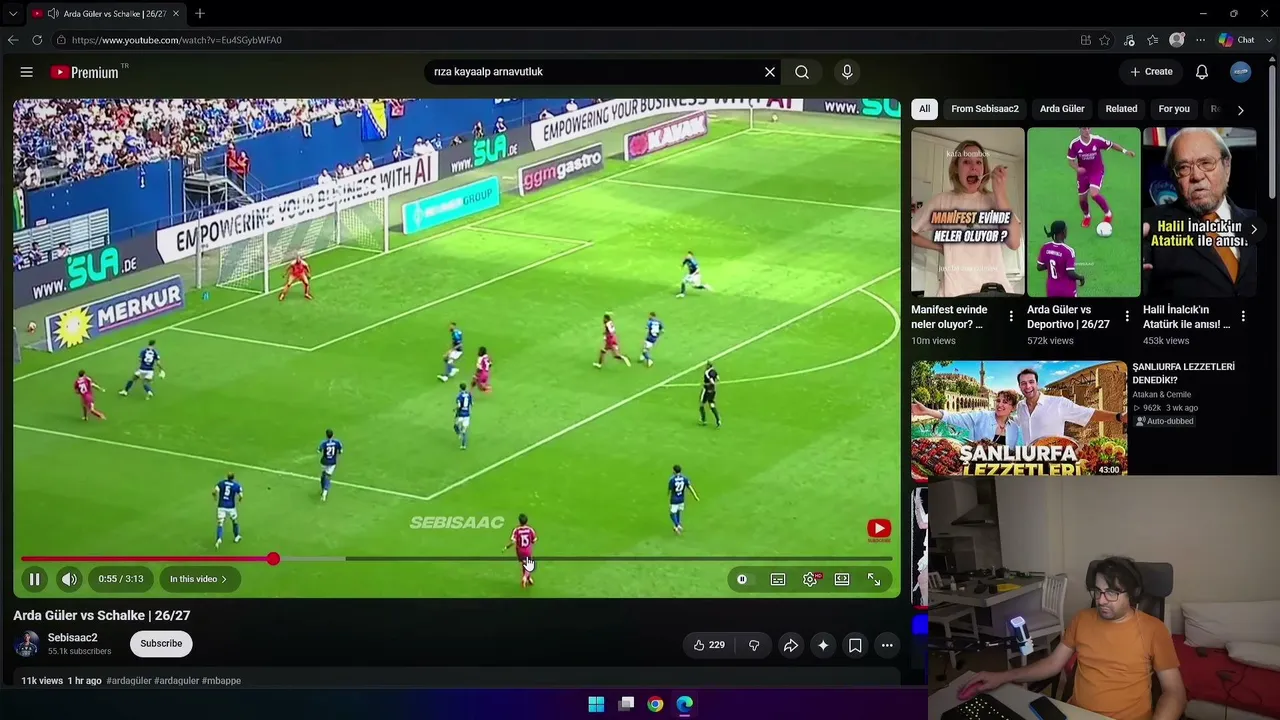The height and width of the screenshot is (720, 1280).
Task: Seek using the red progress scrubber
Action: coord(273,558)
